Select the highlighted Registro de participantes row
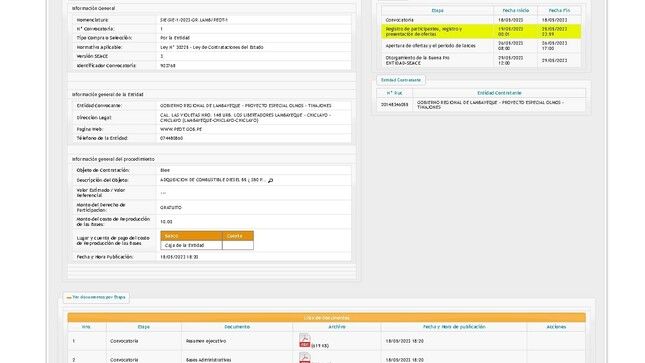Viewport: 645px width, 363px height. [x=481, y=32]
